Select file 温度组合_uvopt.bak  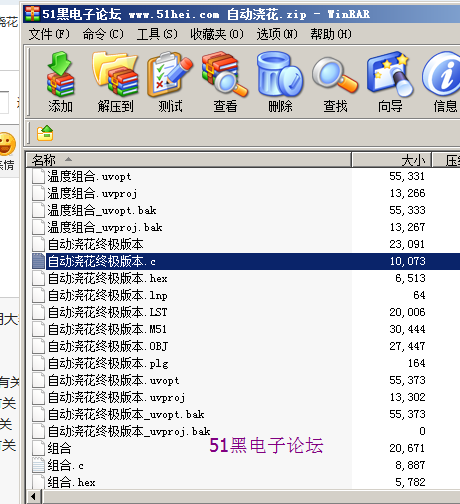pyautogui.click(x=102, y=210)
